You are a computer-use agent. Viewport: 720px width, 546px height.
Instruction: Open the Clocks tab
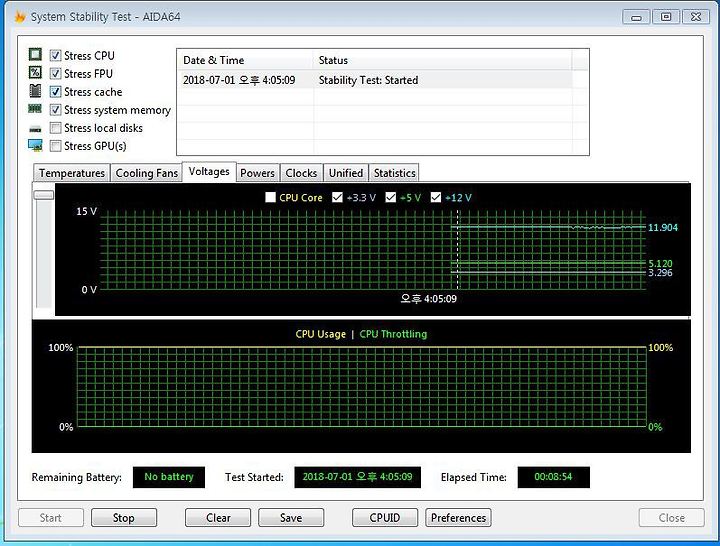coord(301,173)
